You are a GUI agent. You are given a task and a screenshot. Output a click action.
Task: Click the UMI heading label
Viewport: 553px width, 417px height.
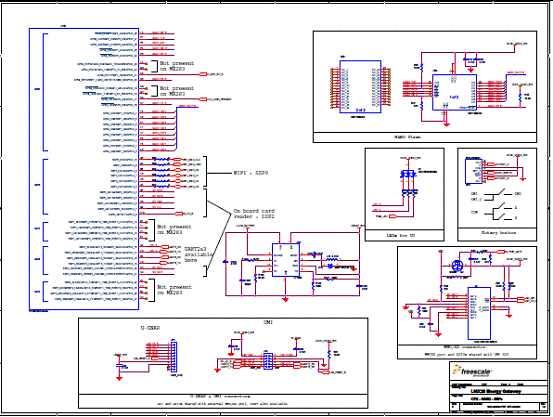(x=268, y=322)
